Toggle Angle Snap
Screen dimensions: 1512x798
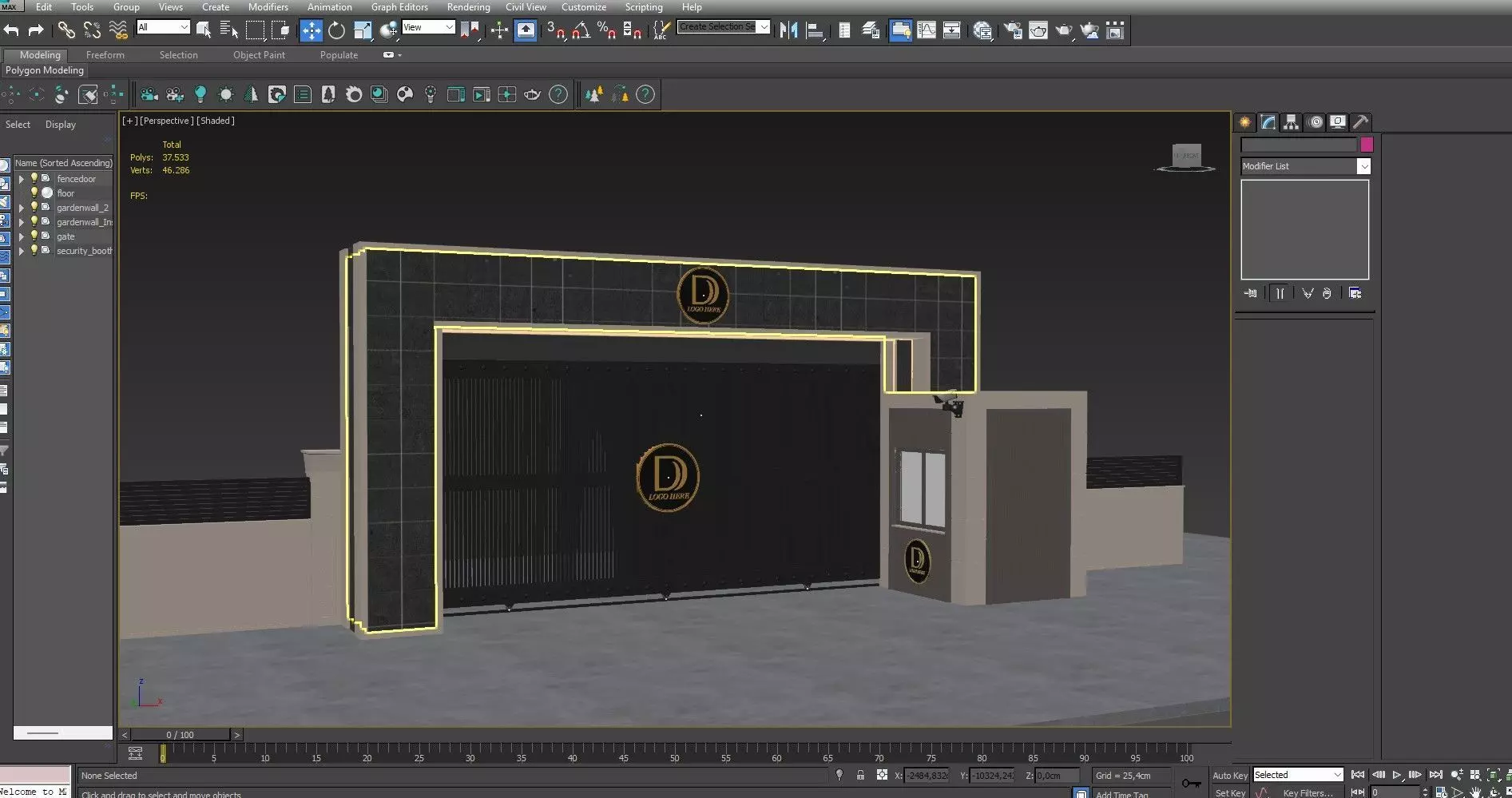[x=581, y=30]
